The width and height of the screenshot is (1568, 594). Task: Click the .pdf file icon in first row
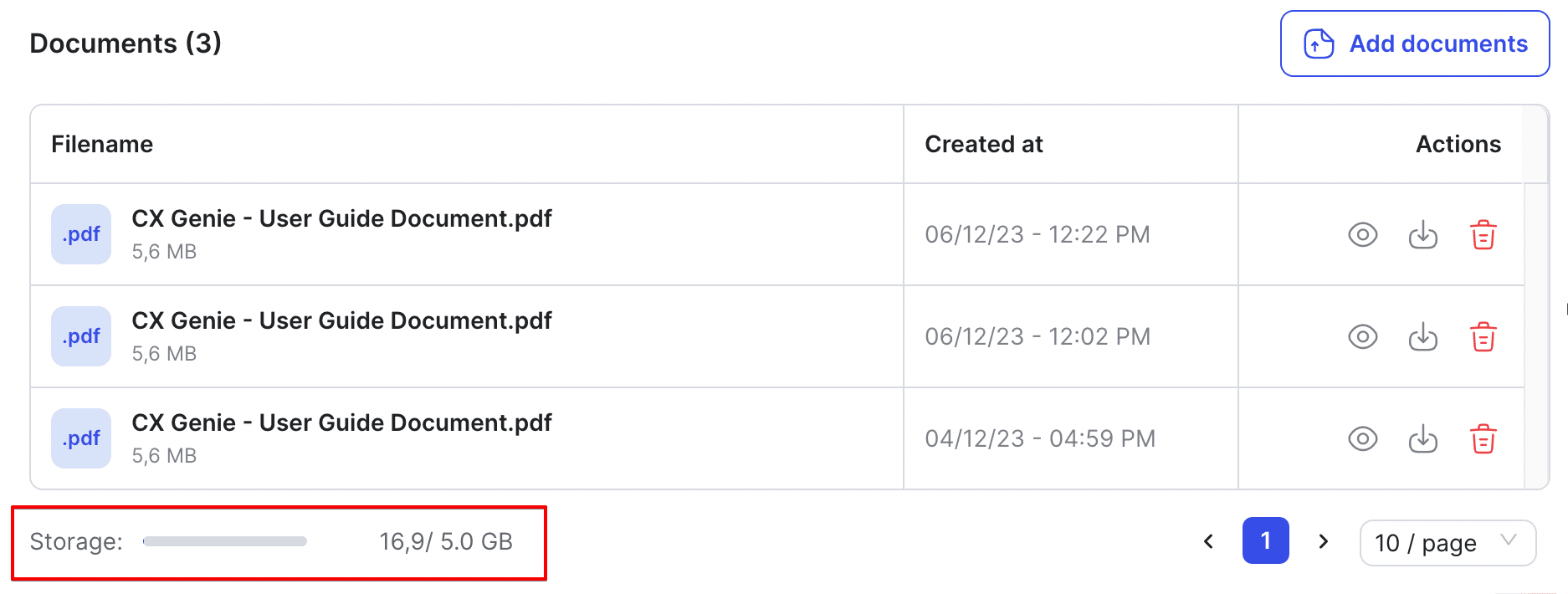click(81, 234)
